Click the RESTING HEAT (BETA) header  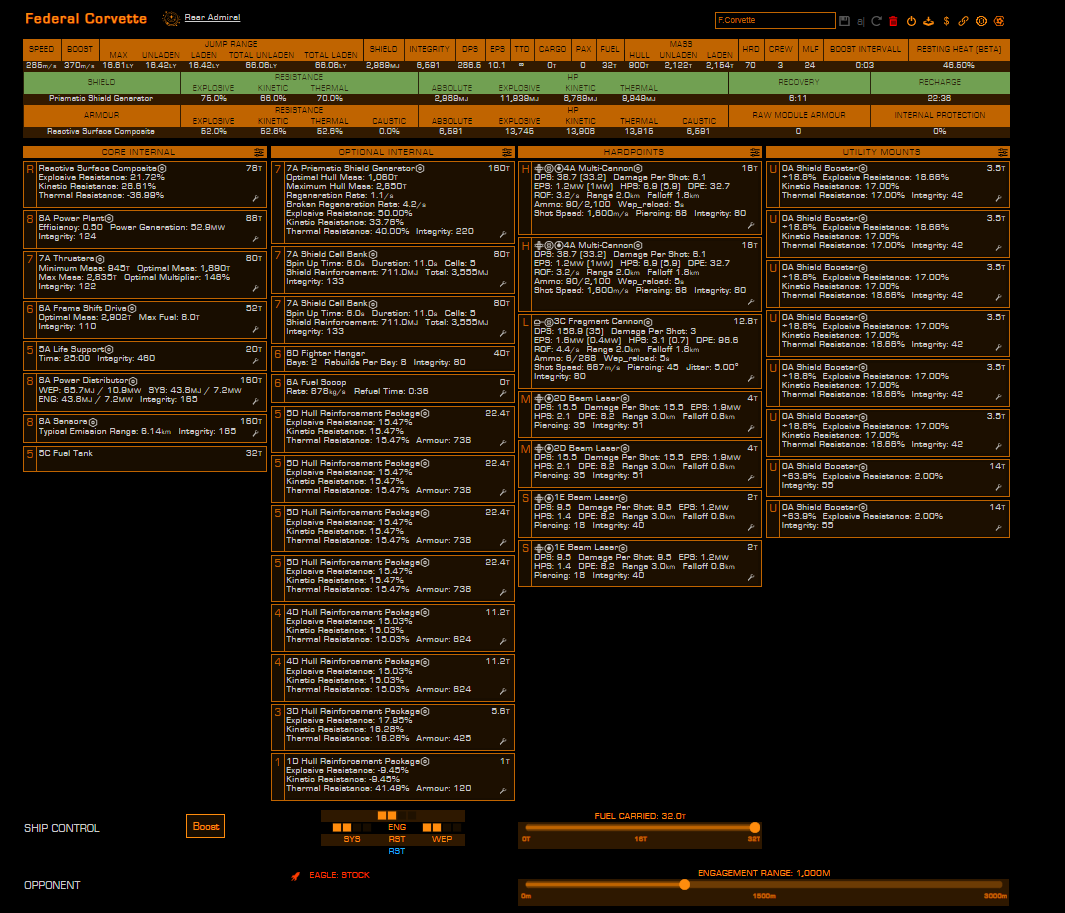[x=958, y=50]
